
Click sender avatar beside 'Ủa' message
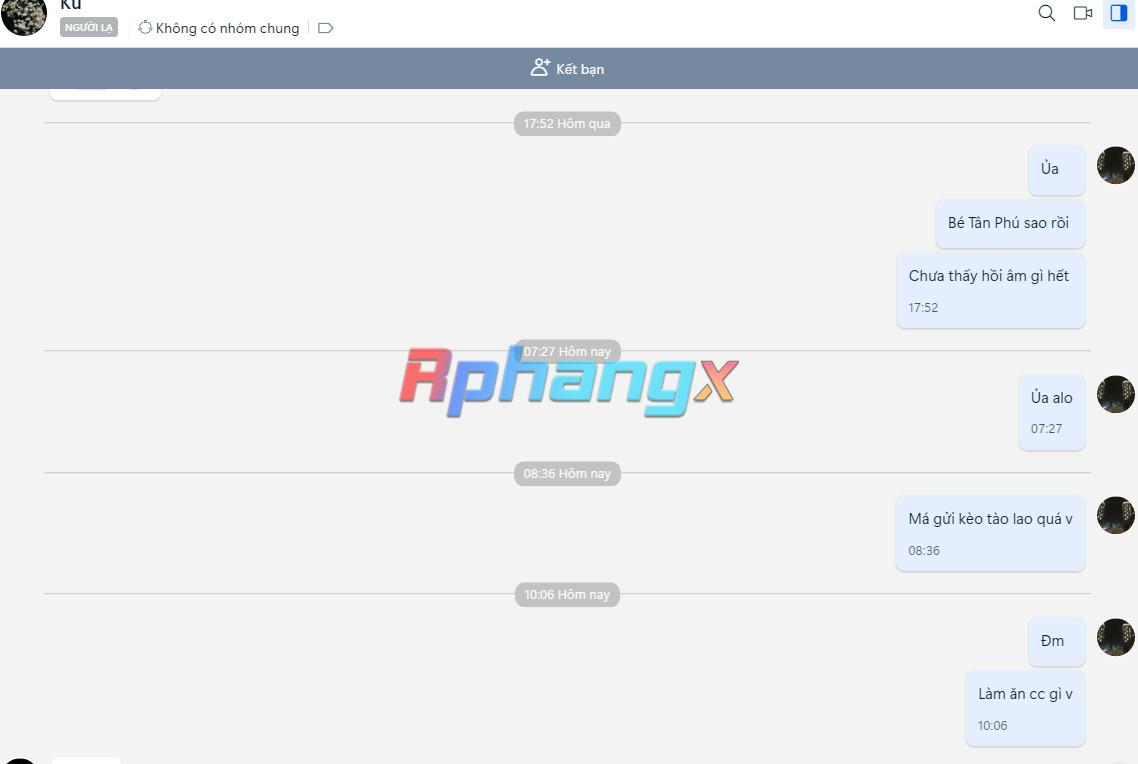click(1116, 165)
